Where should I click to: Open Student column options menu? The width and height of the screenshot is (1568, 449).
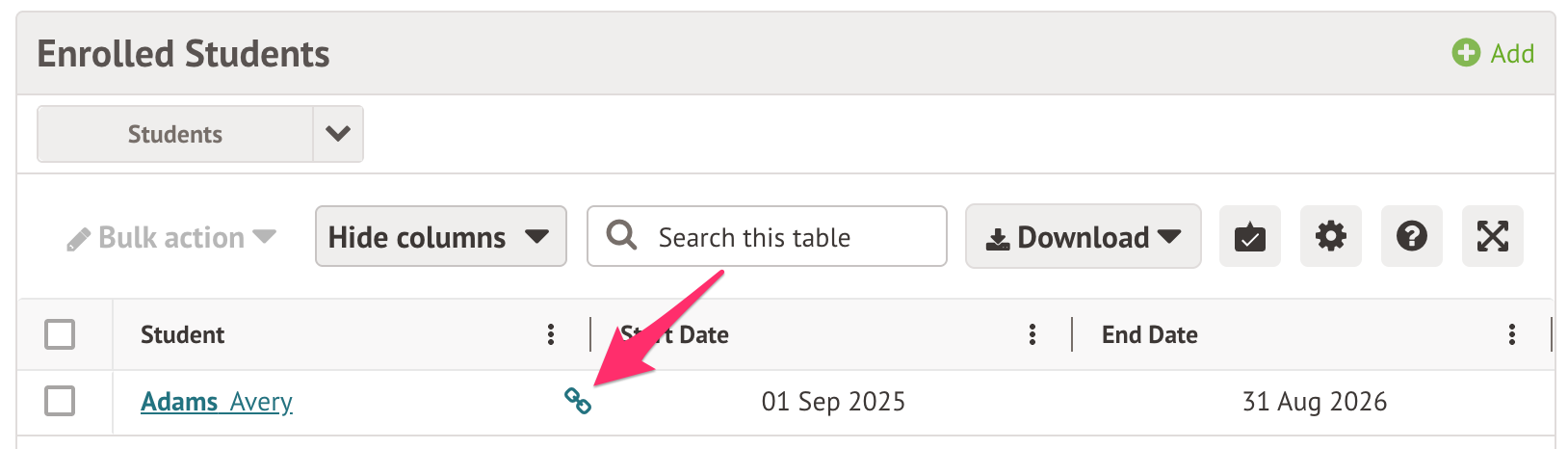pyautogui.click(x=551, y=334)
